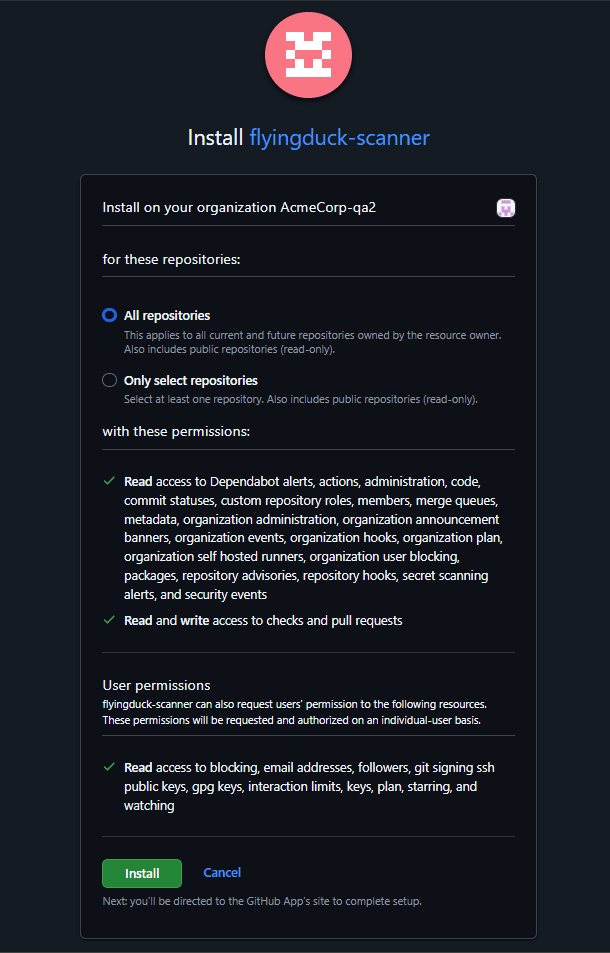Open the flyingduck-scanner app link in title

click(x=339, y=137)
